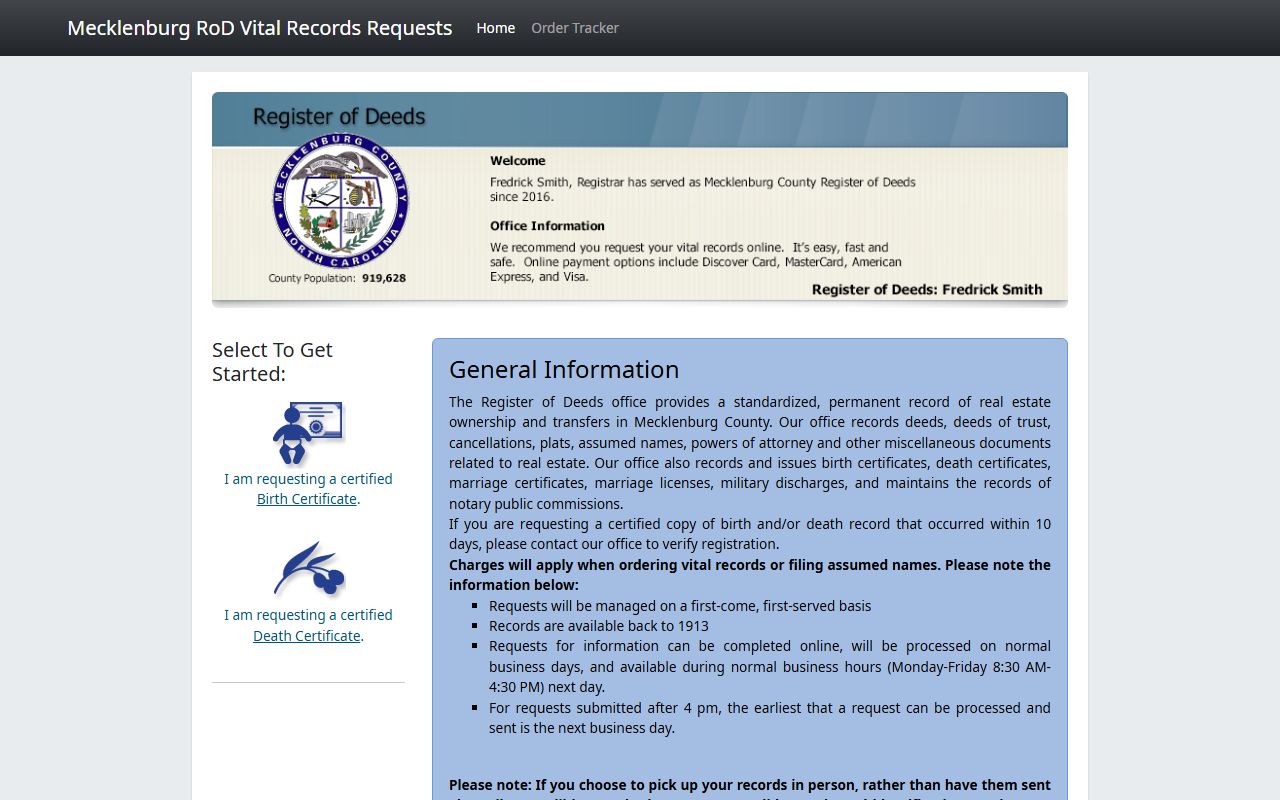Click the baby birth certificate icon
Viewport: 1280px width, 800px height.
pos(308,433)
